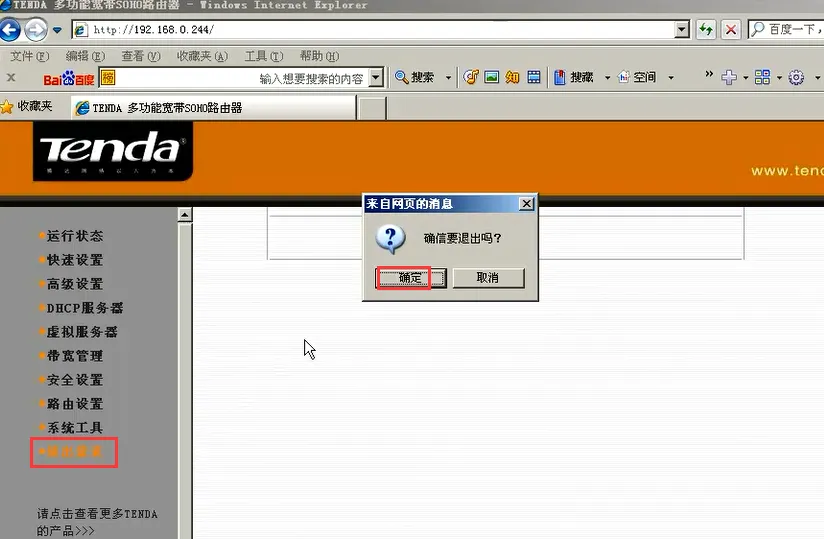This screenshot has height=539, width=824.
Task: Click the browser Back arrow button
Action: click(x=10, y=29)
